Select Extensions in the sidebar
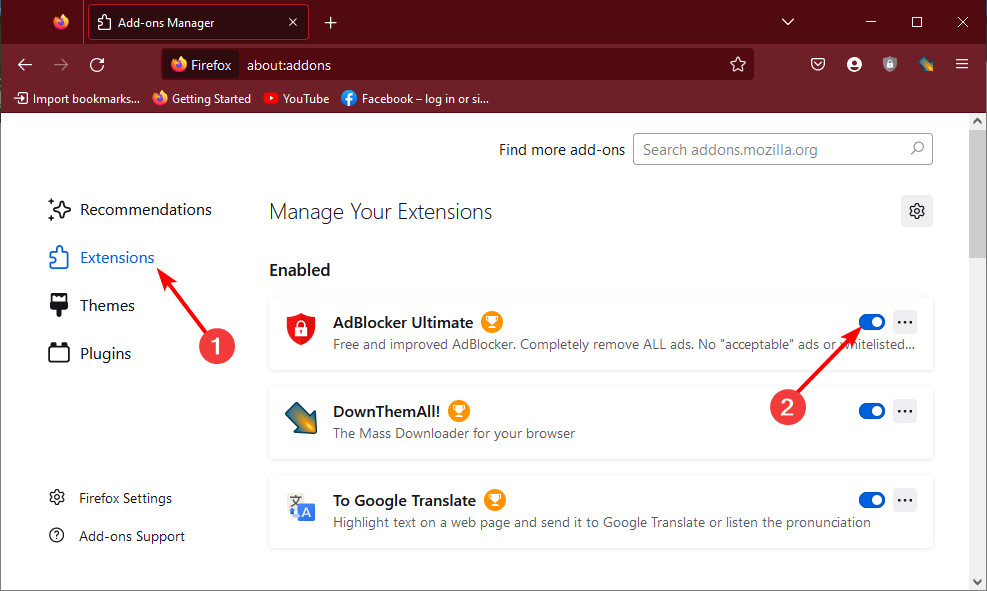 101,257
